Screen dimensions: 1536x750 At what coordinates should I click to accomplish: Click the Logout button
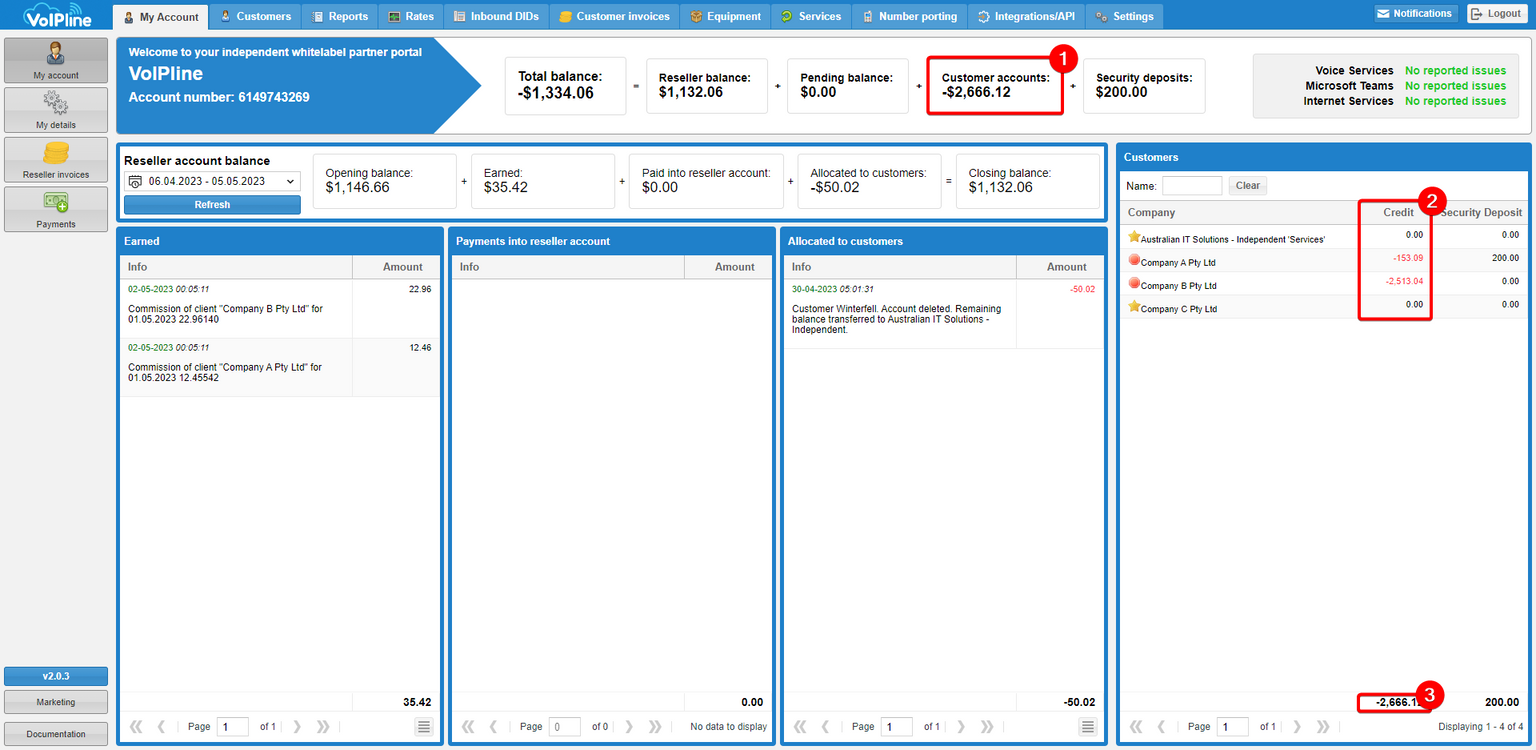click(1495, 13)
